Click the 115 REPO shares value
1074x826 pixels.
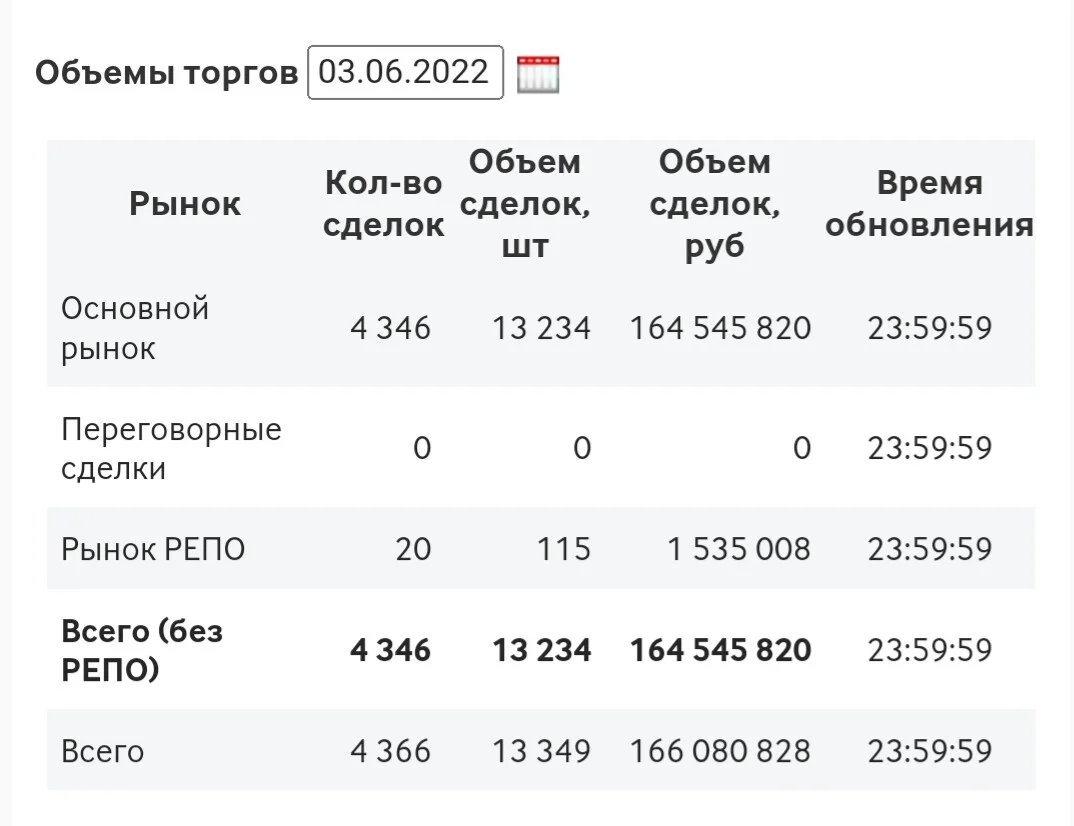564,549
